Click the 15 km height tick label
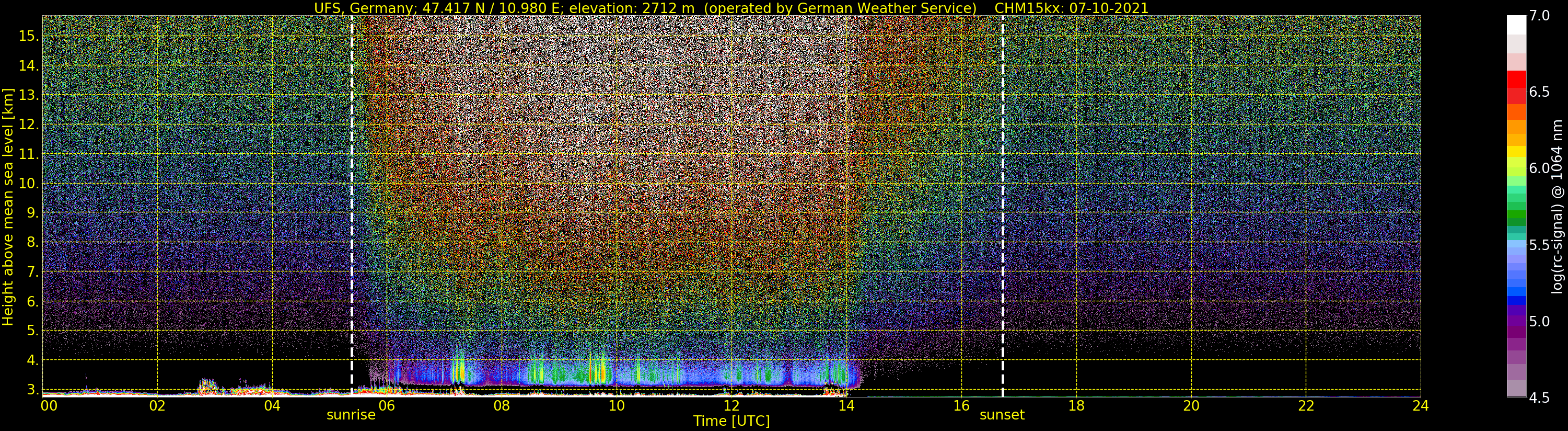This screenshot has width=1568, height=431. tap(29, 36)
